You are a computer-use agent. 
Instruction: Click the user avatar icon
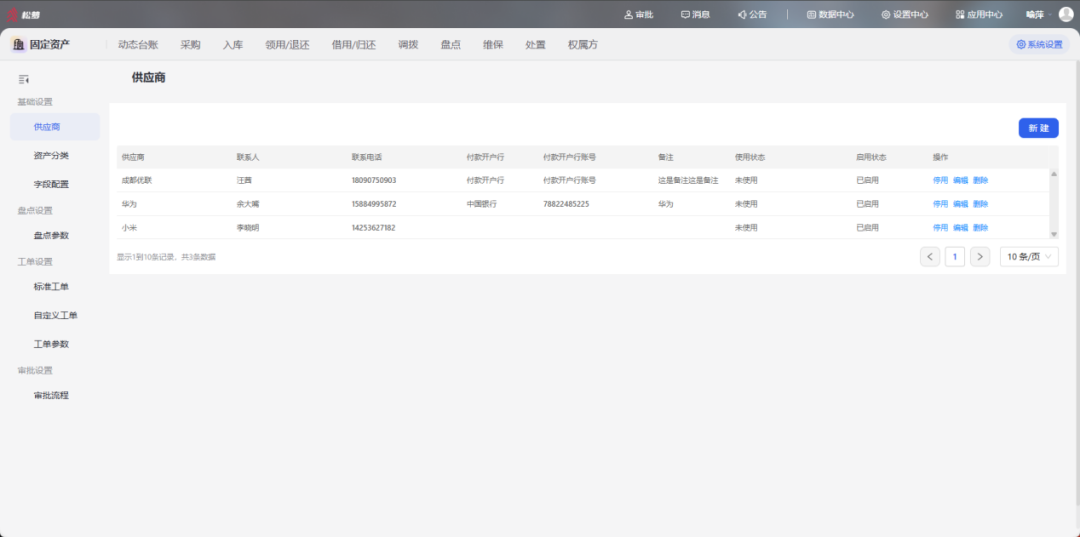click(1066, 14)
